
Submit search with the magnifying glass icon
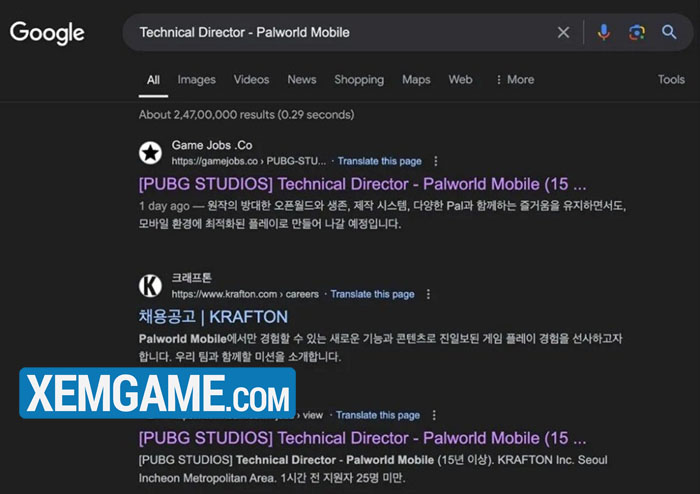click(x=669, y=32)
